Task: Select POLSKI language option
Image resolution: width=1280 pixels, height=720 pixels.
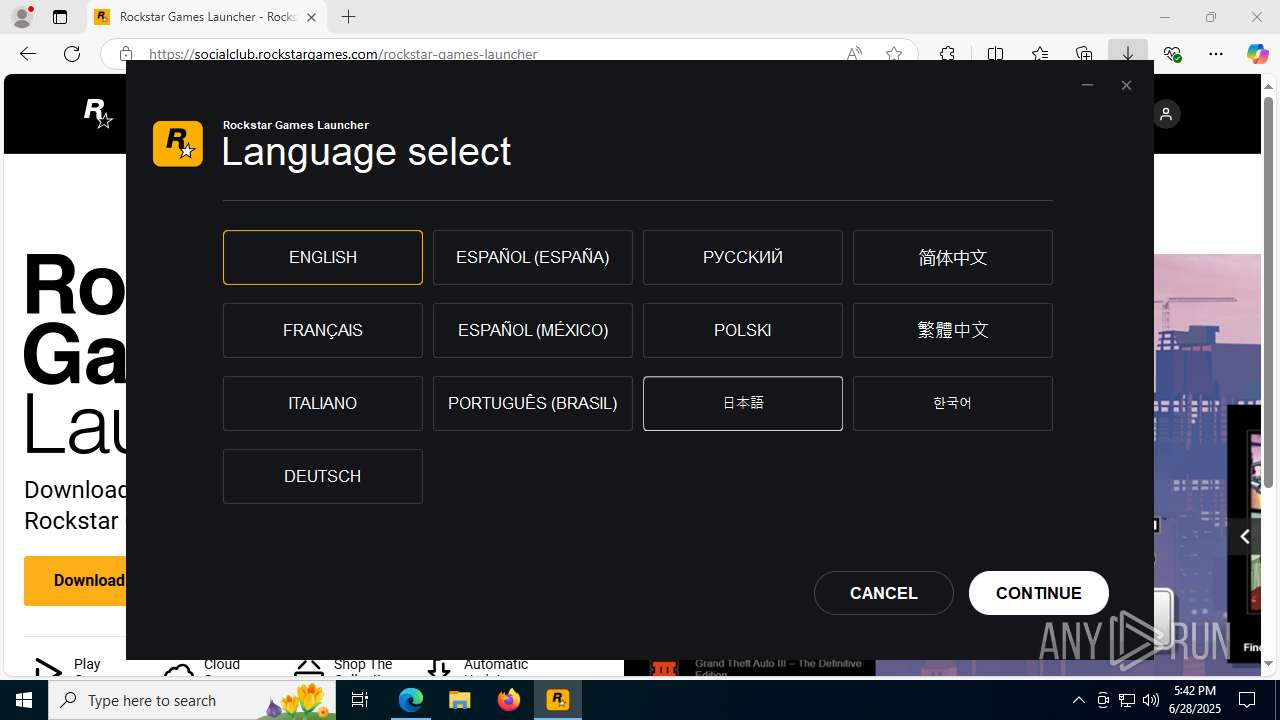Action: click(743, 330)
